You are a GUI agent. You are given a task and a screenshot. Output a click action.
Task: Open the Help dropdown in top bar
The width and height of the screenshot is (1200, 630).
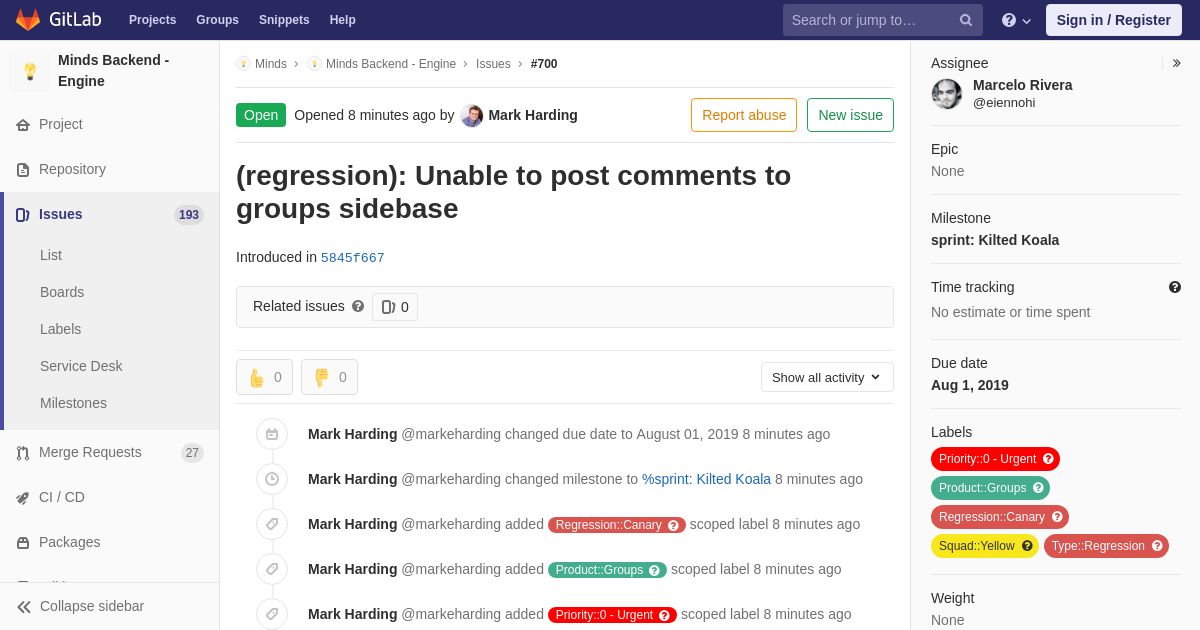pyautogui.click(x=1016, y=20)
